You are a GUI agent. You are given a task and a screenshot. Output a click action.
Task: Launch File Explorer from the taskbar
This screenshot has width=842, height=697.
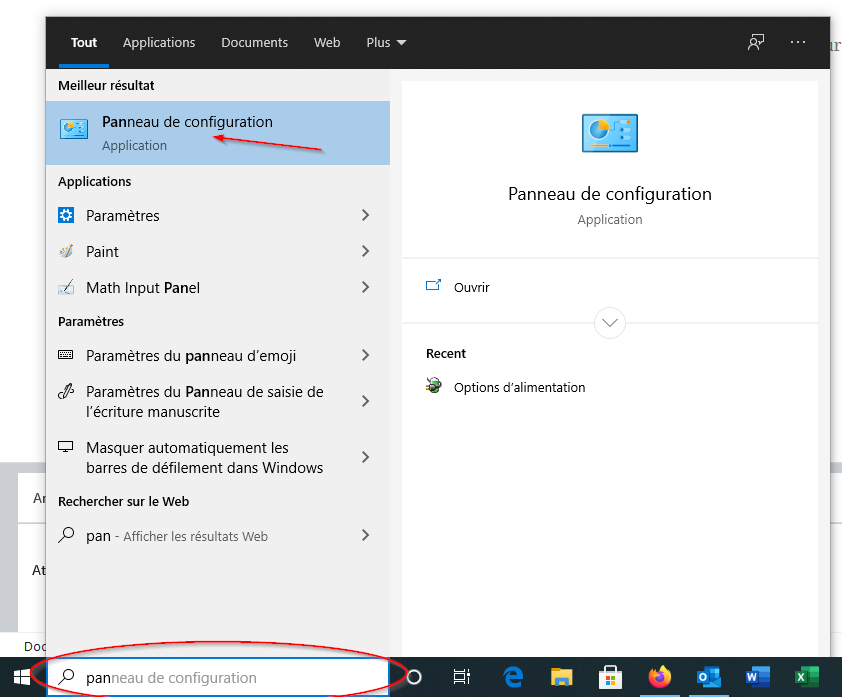pos(562,677)
